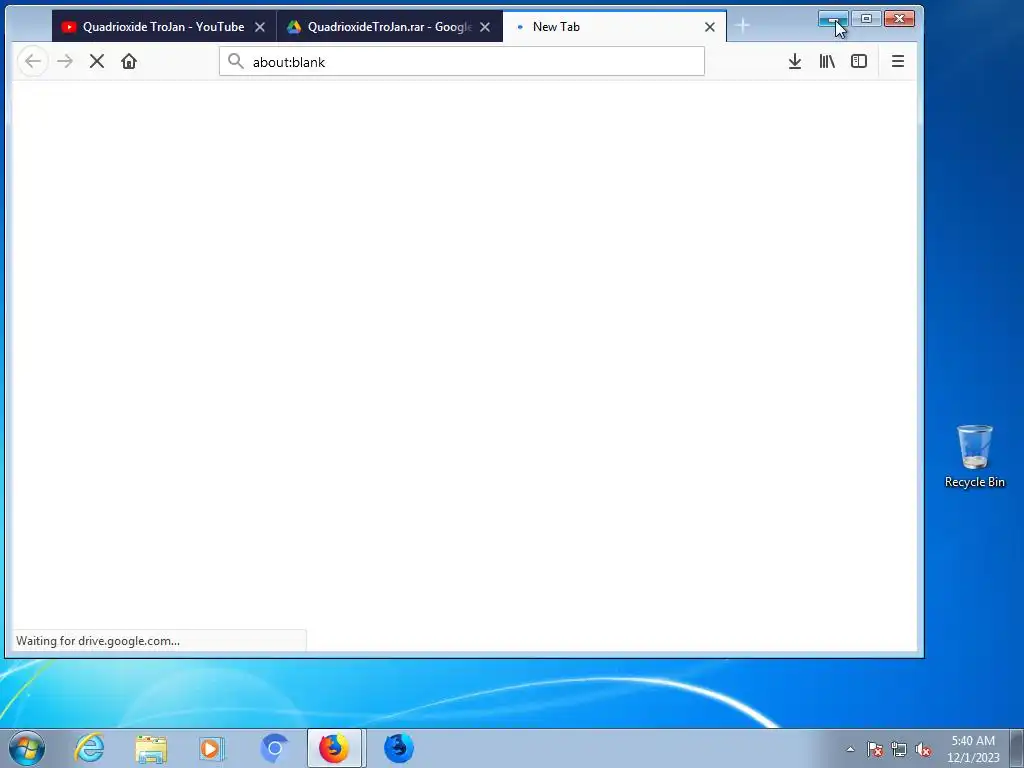Click the Show desktop strip
Screen dimensions: 1024x768
coord(1017,748)
